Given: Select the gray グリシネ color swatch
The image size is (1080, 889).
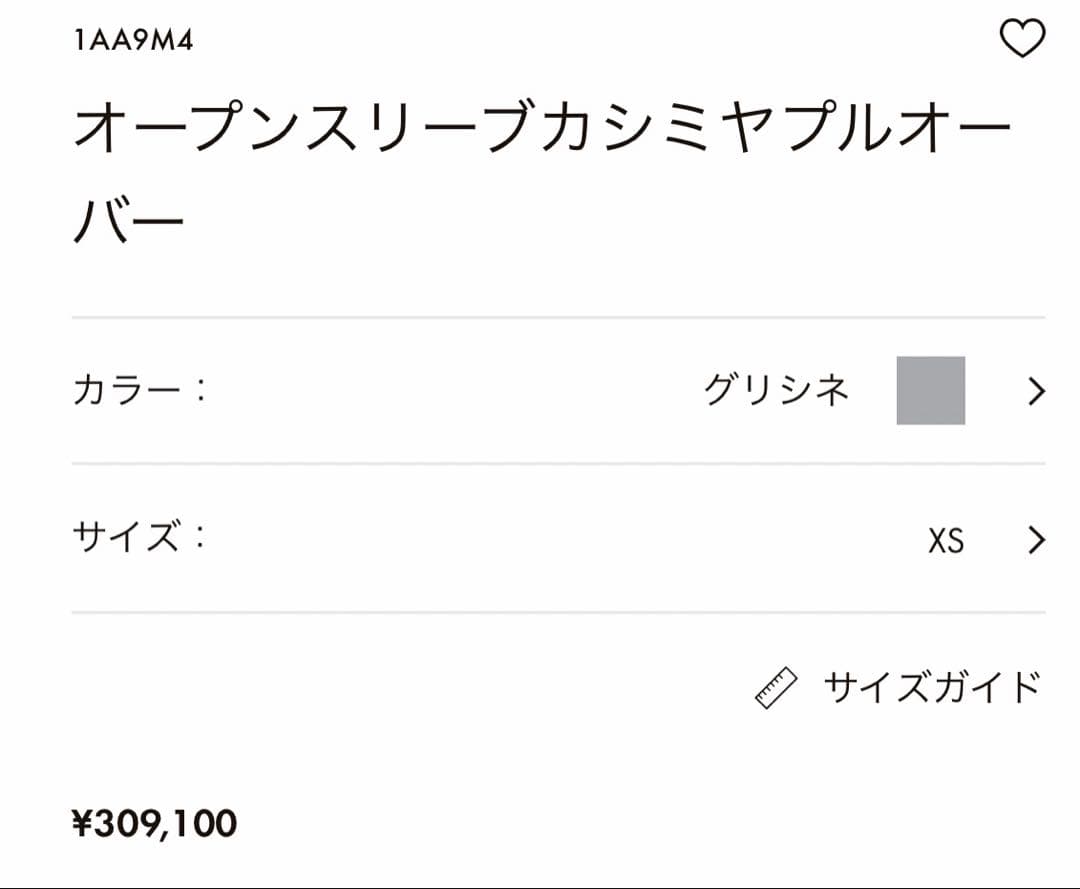Looking at the screenshot, I should pos(930,392).
